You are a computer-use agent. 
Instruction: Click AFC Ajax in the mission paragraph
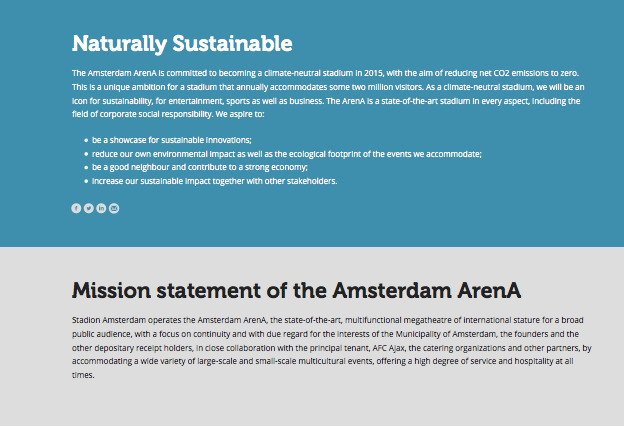point(388,348)
